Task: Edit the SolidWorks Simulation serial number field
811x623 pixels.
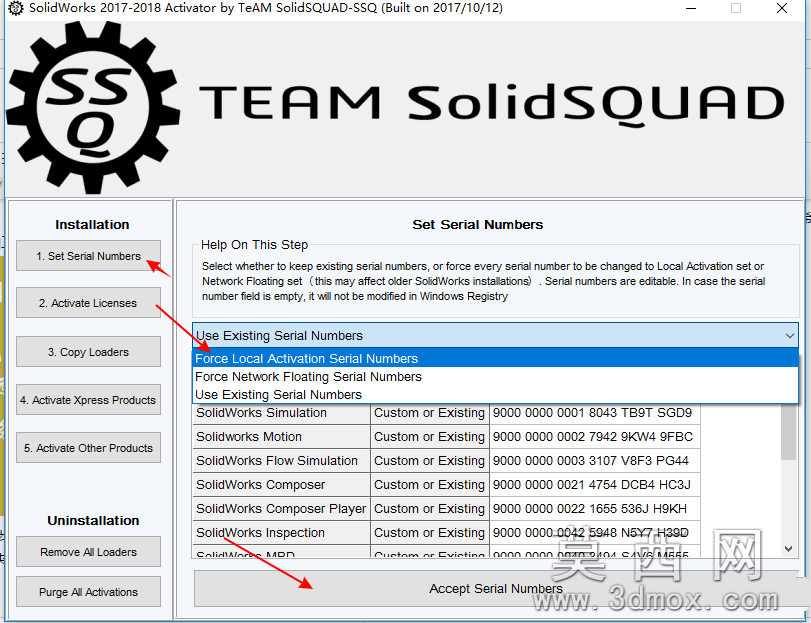Action: [x=595, y=413]
